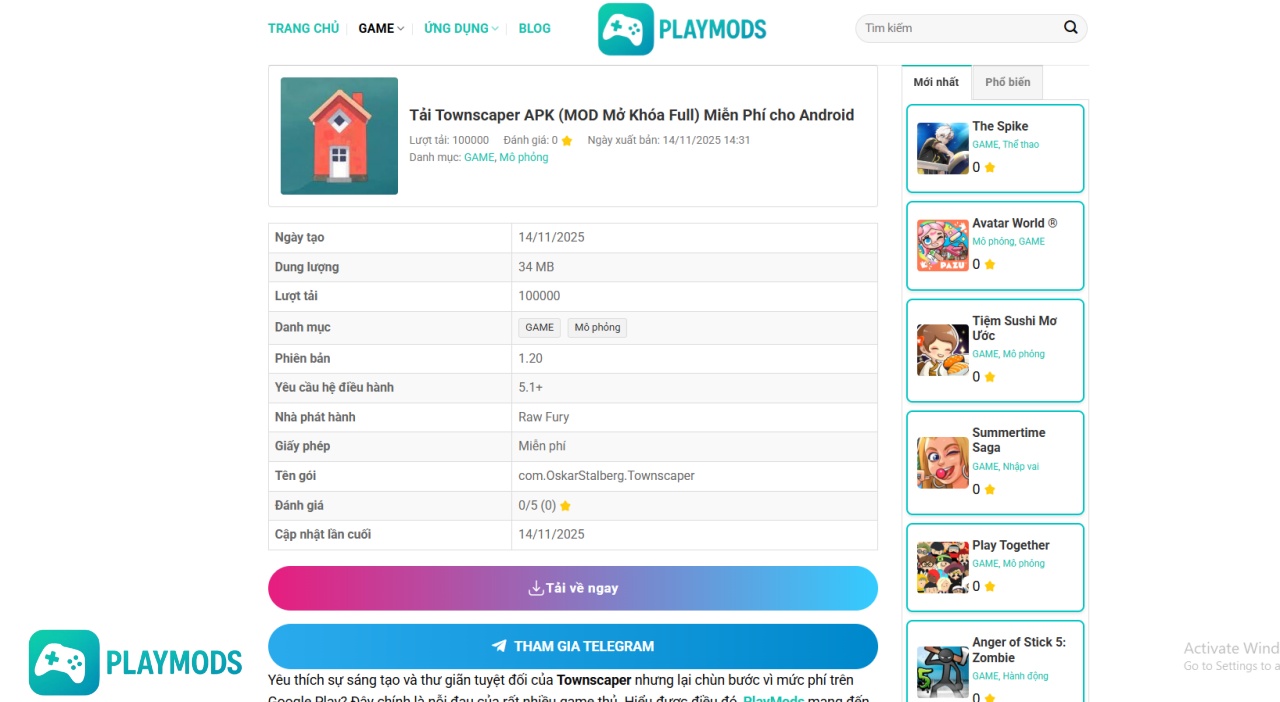Screen dimensions: 1280x702
Task: Switch to the Phổ biến tab
Action: 1007,82
